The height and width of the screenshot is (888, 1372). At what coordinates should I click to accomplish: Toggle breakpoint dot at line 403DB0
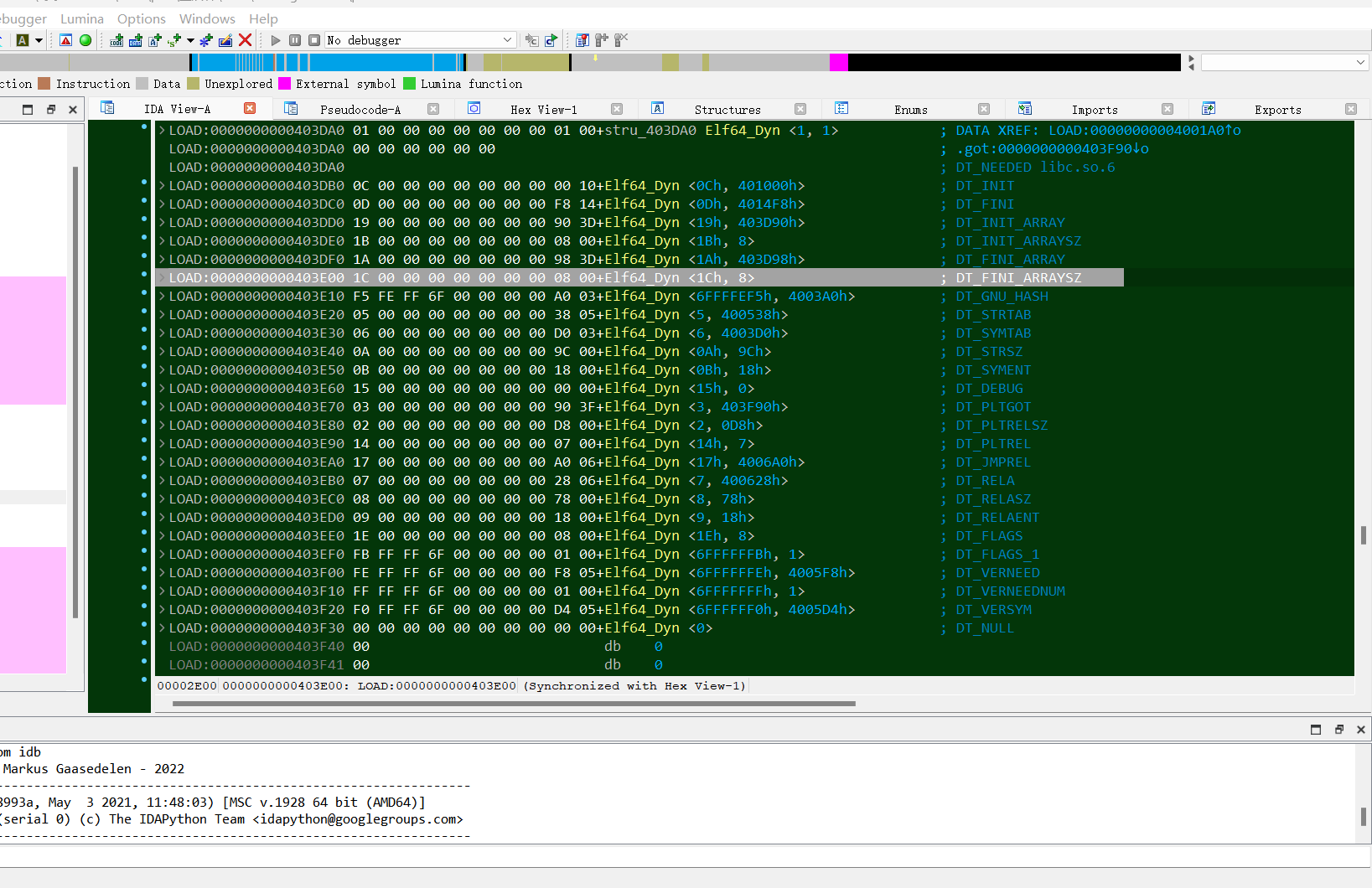coord(144,182)
